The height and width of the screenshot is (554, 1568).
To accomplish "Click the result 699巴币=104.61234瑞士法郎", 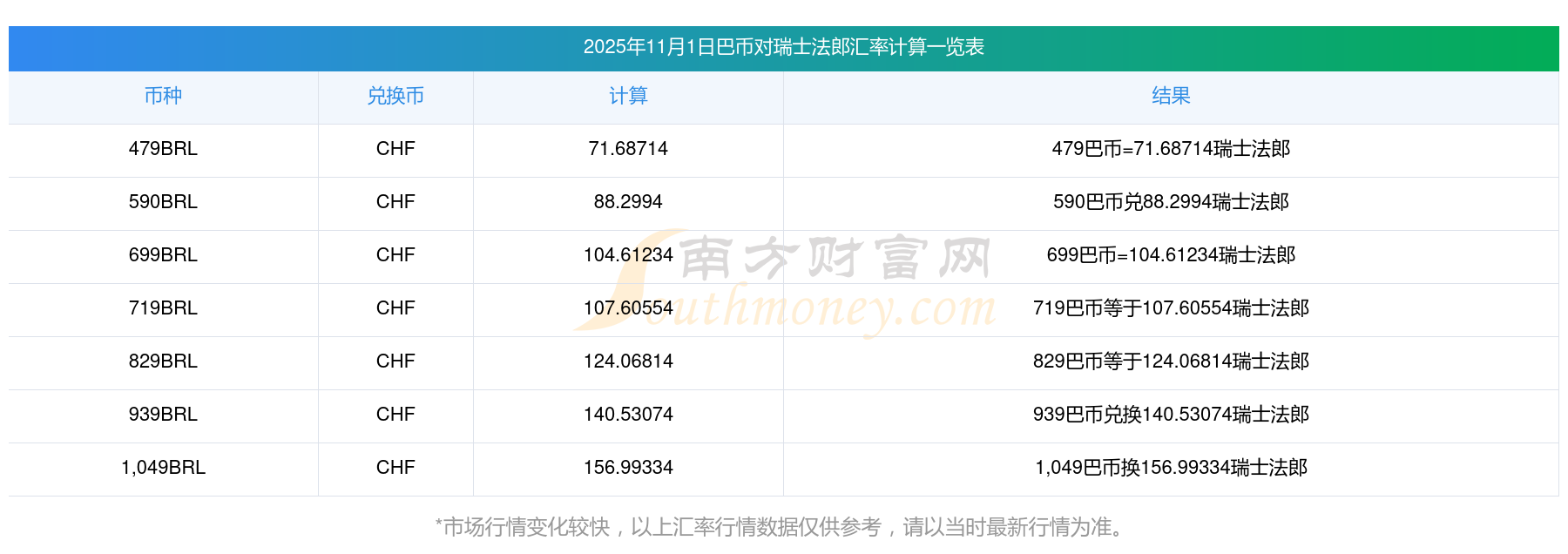I will (1171, 255).
